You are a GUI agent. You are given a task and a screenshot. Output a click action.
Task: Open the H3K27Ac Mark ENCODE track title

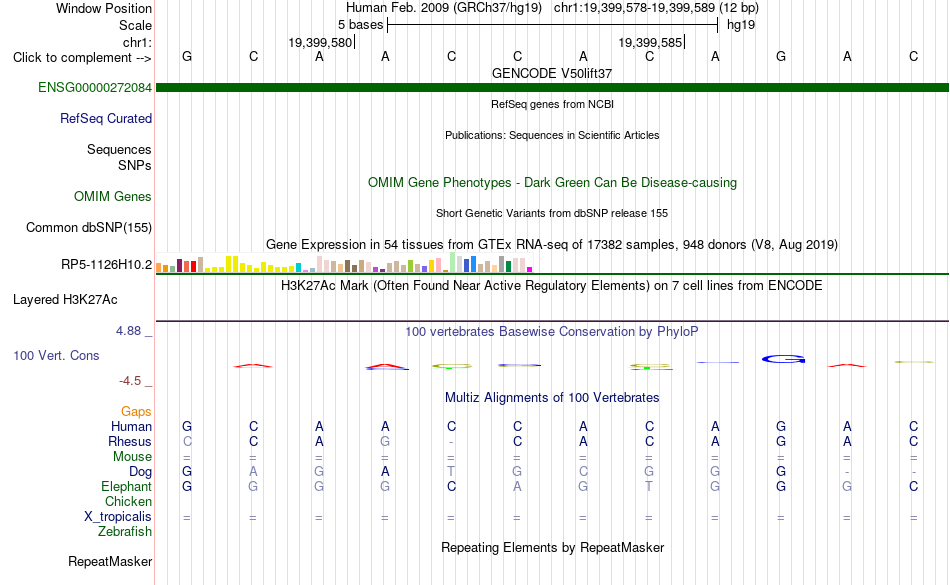pos(551,285)
